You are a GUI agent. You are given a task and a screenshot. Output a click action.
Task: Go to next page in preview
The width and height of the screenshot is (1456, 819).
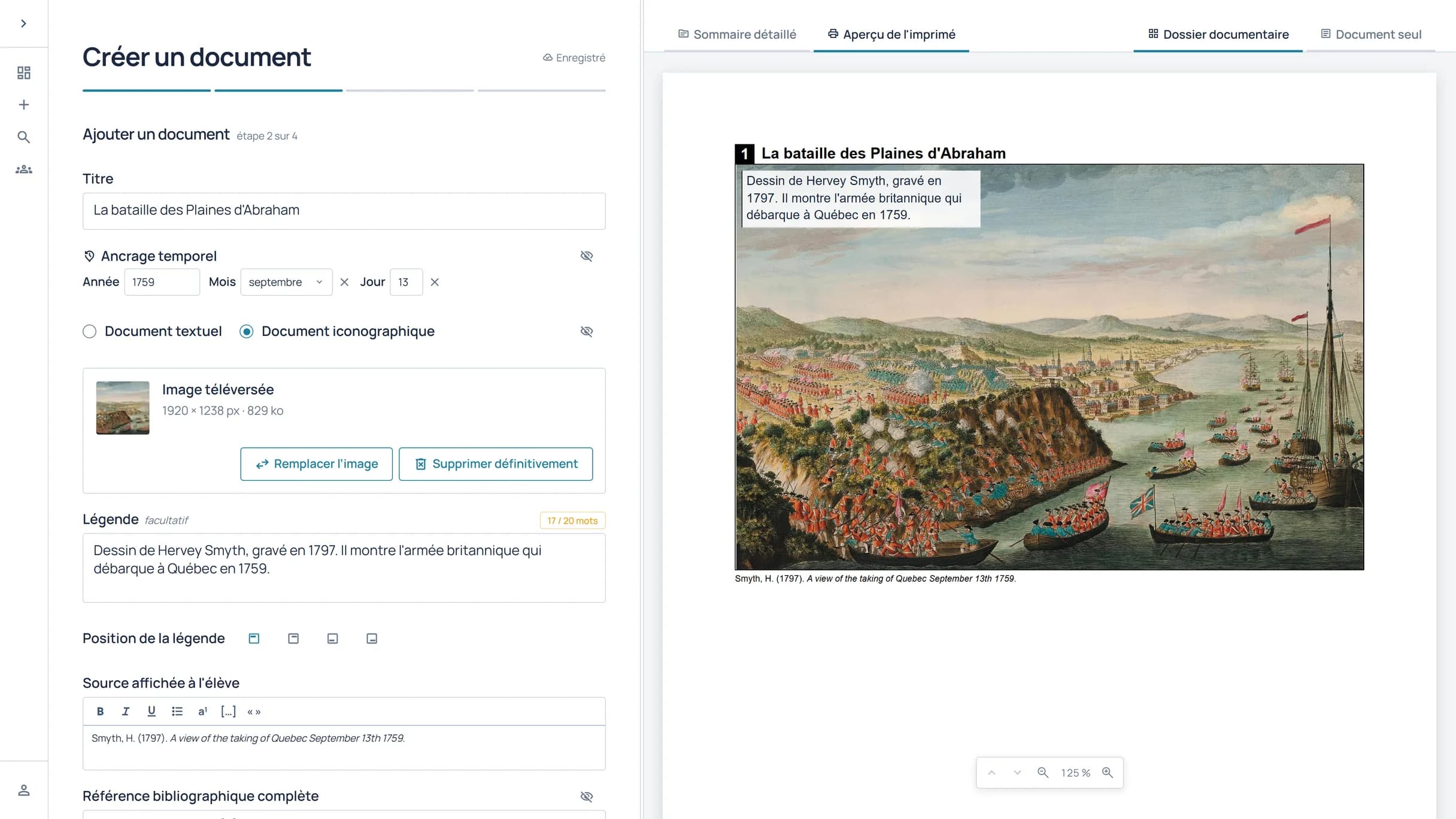point(1017,773)
